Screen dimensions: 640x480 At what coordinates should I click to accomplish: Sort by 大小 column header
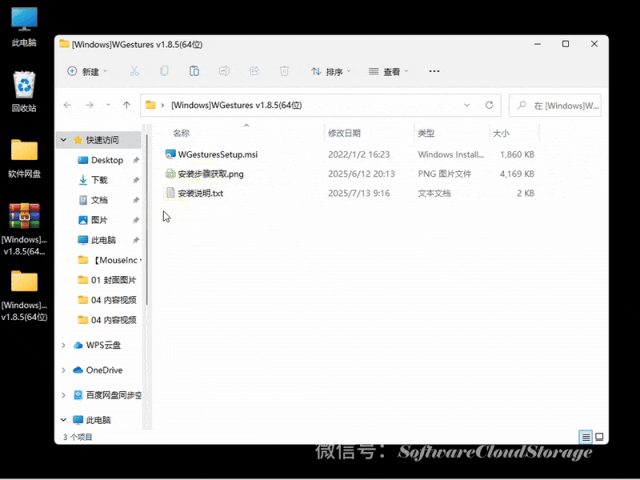click(501, 133)
